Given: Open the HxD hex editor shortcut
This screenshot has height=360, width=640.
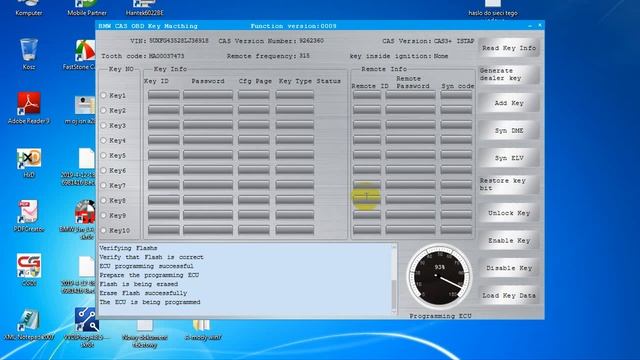Looking at the screenshot, I should [x=29, y=162].
